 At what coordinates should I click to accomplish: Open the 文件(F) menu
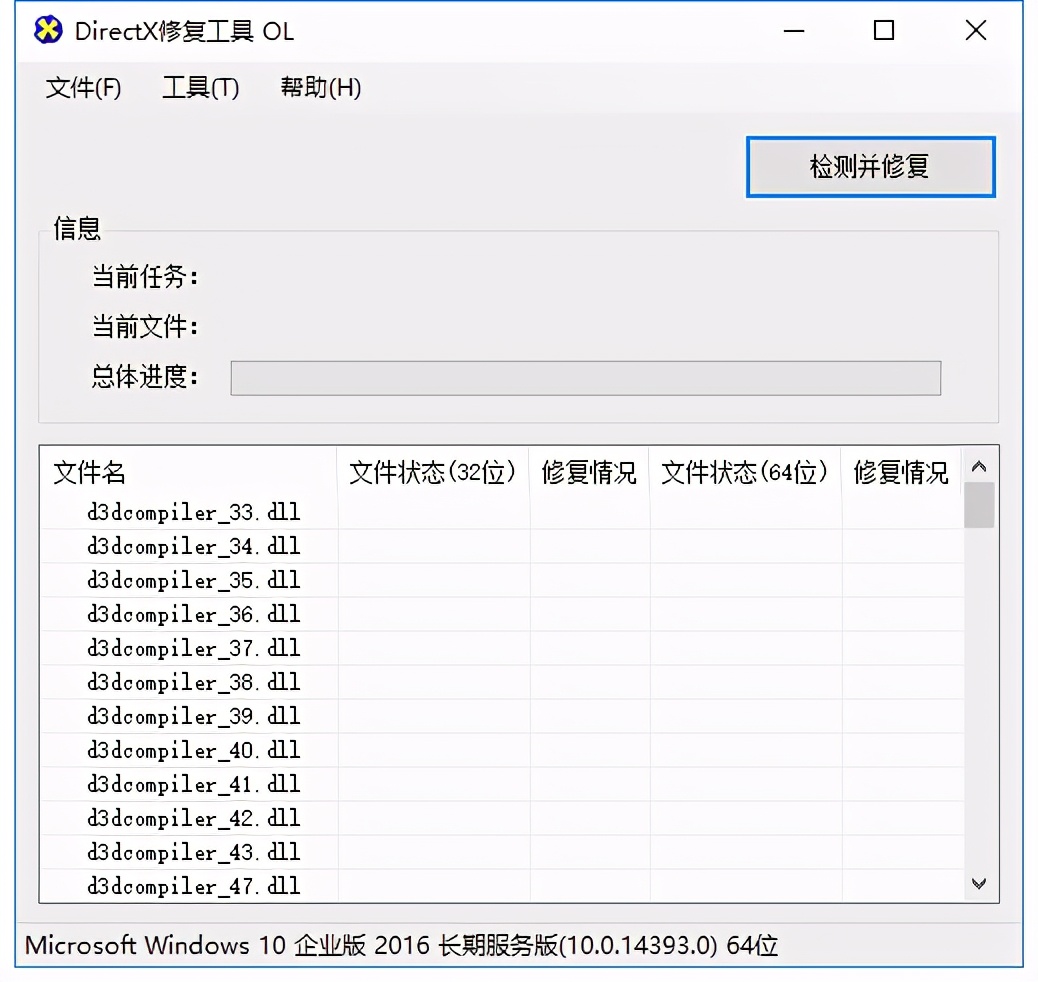point(83,87)
